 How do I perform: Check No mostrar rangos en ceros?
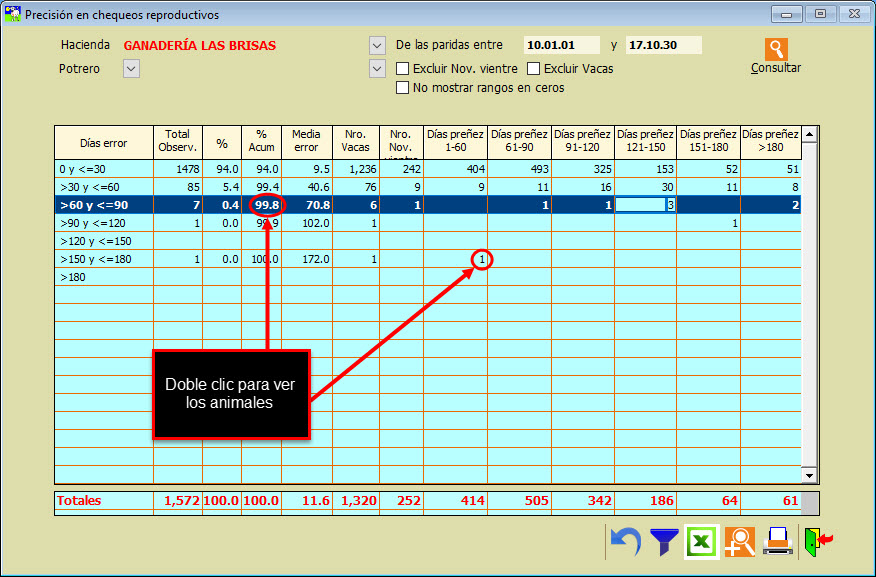(x=403, y=88)
